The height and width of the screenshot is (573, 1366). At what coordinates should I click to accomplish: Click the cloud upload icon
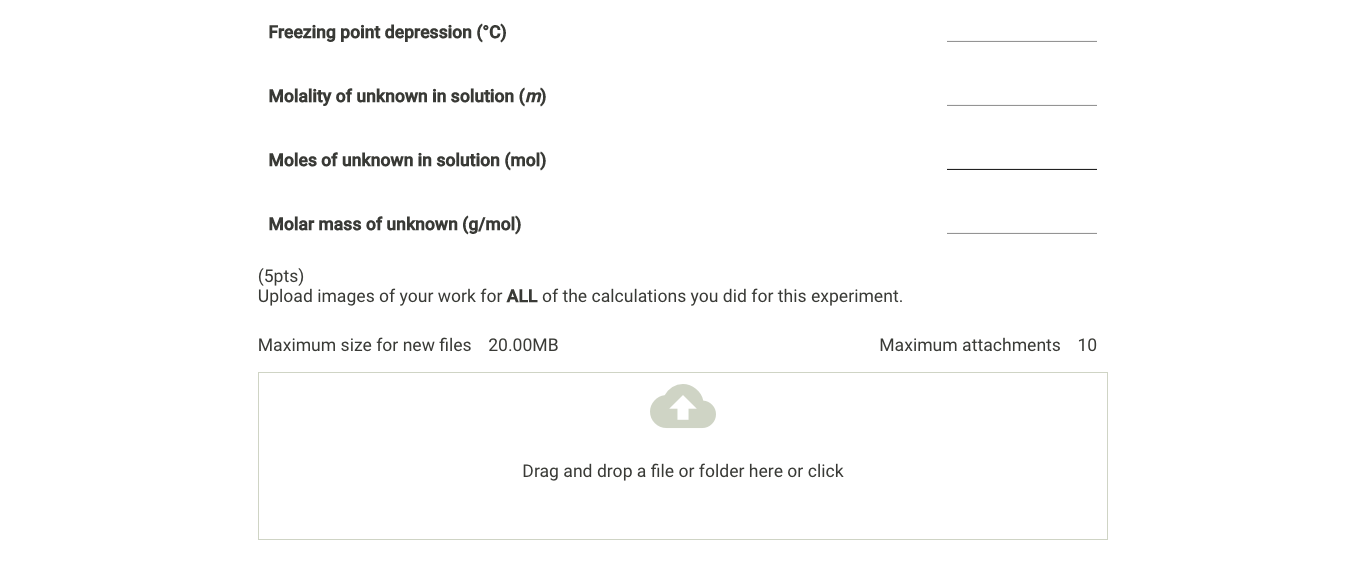click(x=682, y=407)
